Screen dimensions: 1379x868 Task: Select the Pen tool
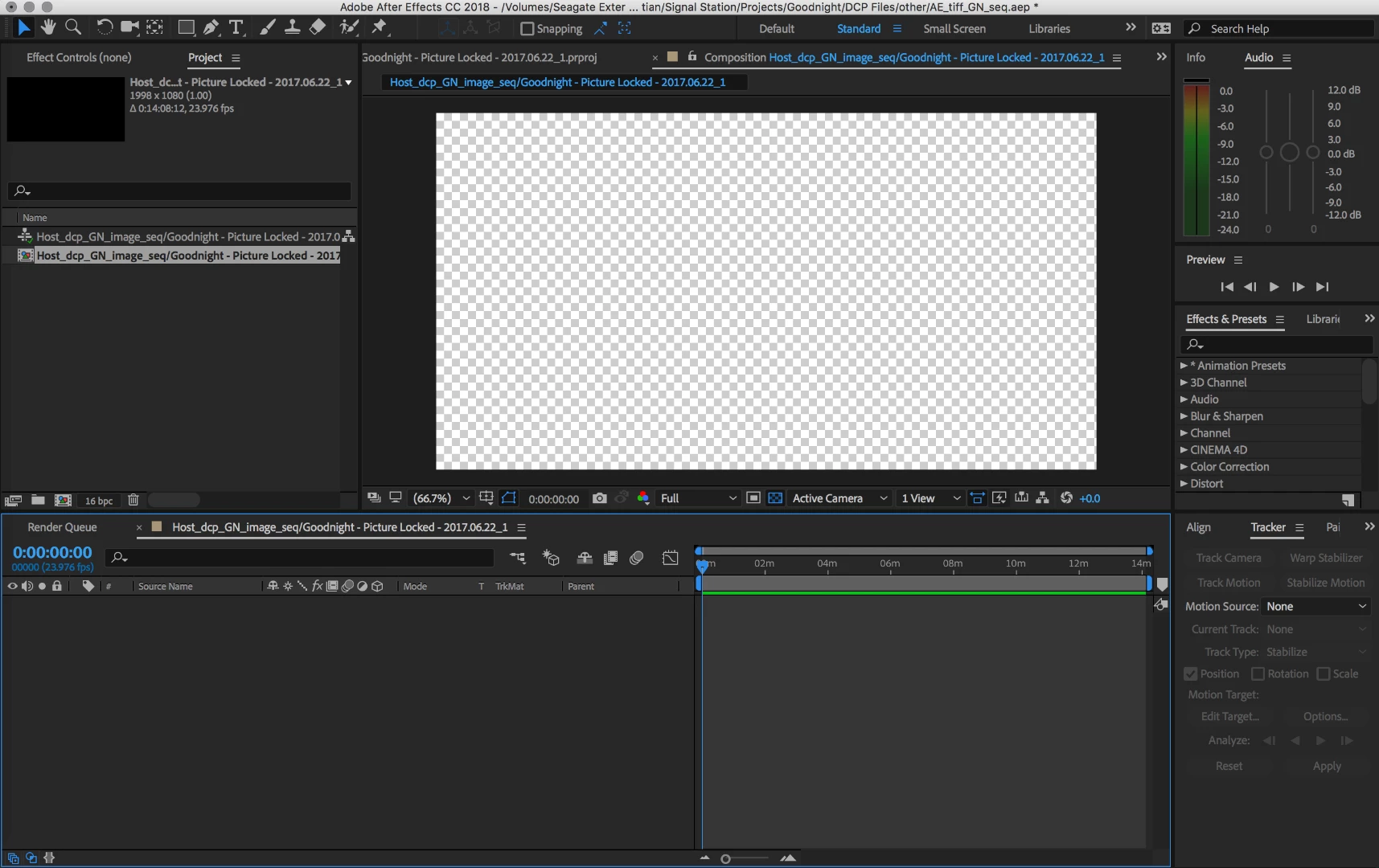[x=211, y=27]
